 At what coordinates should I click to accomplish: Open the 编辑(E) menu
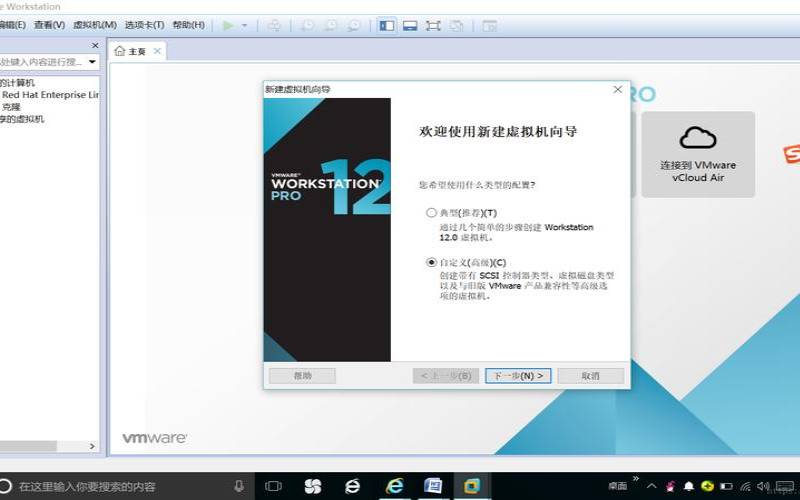(13, 25)
